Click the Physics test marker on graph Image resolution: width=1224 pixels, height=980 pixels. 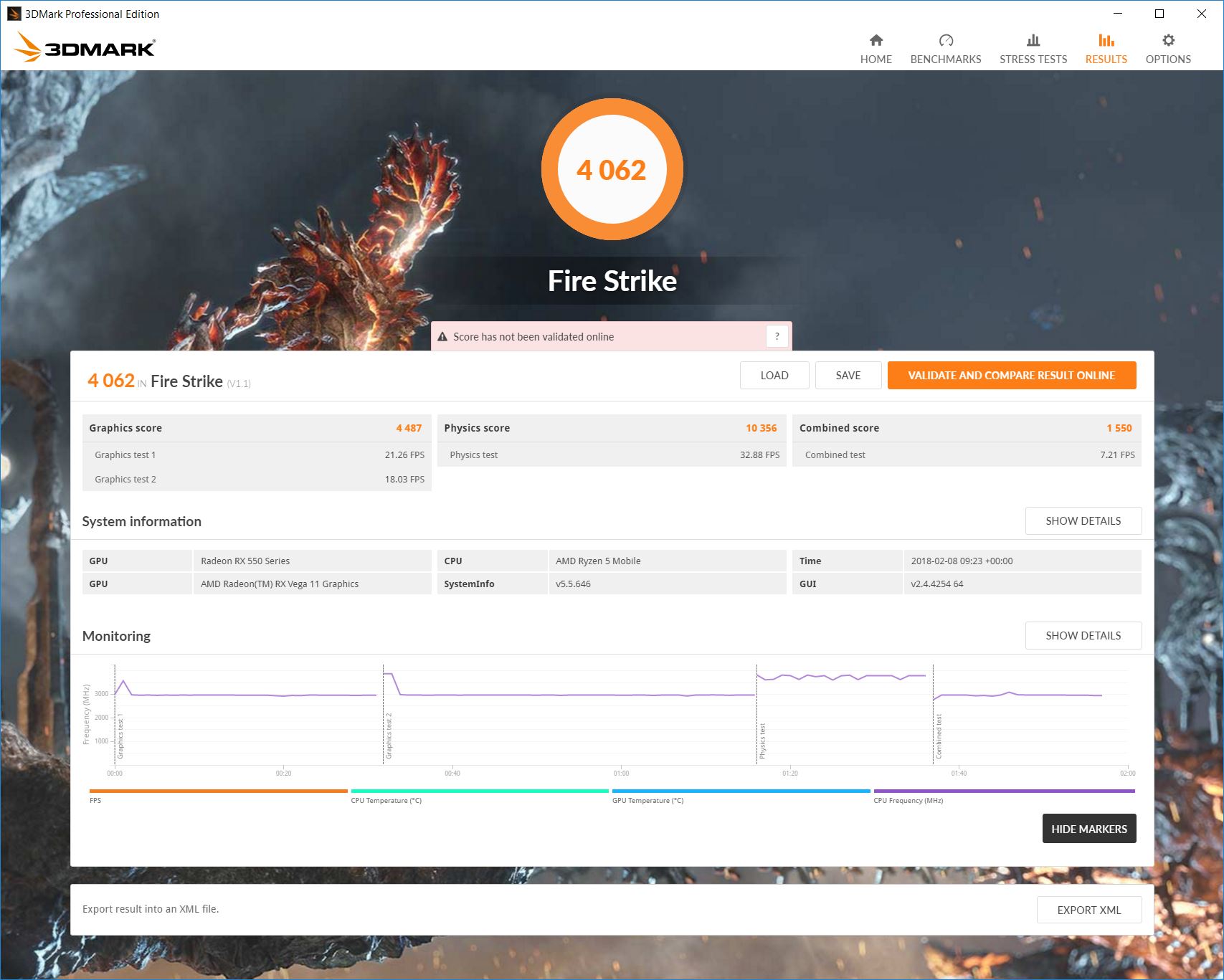point(762,741)
